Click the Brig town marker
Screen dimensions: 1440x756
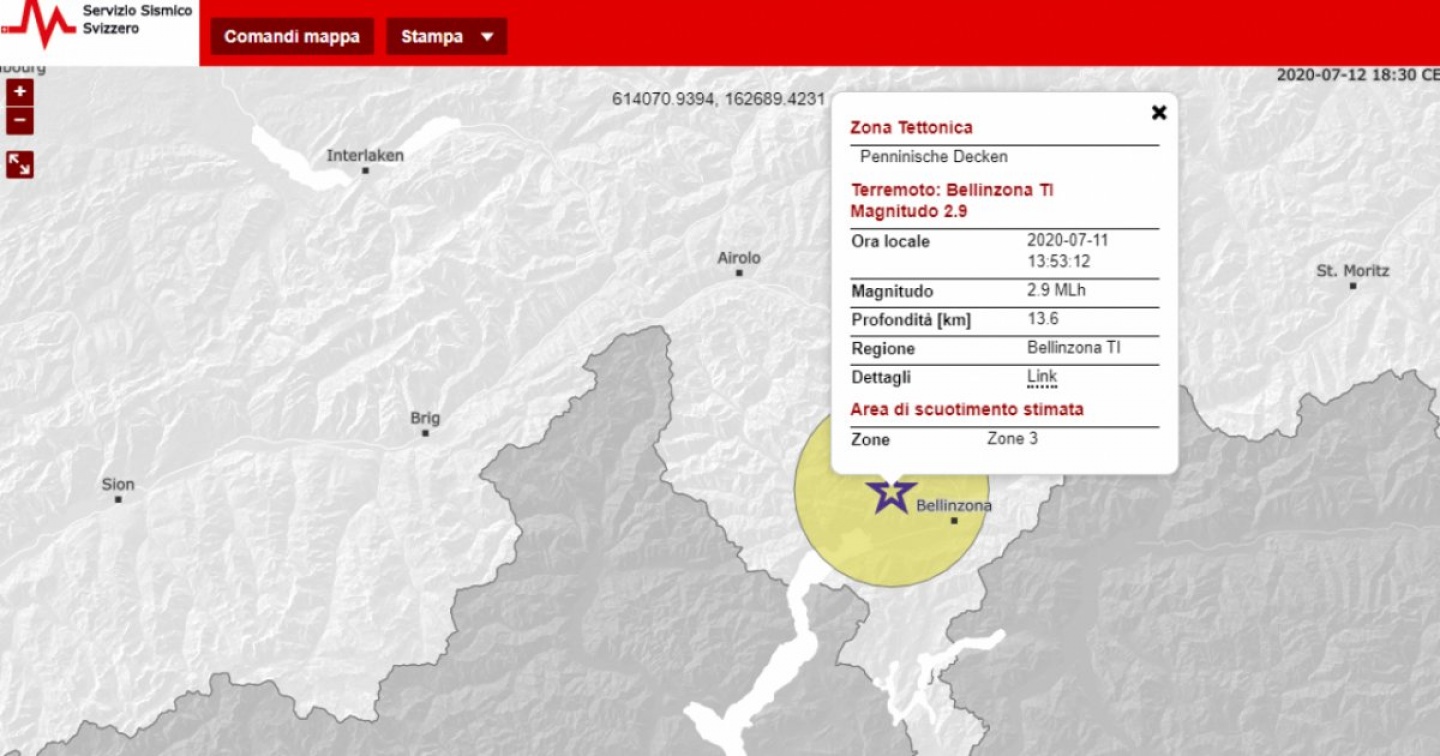coord(425,433)
